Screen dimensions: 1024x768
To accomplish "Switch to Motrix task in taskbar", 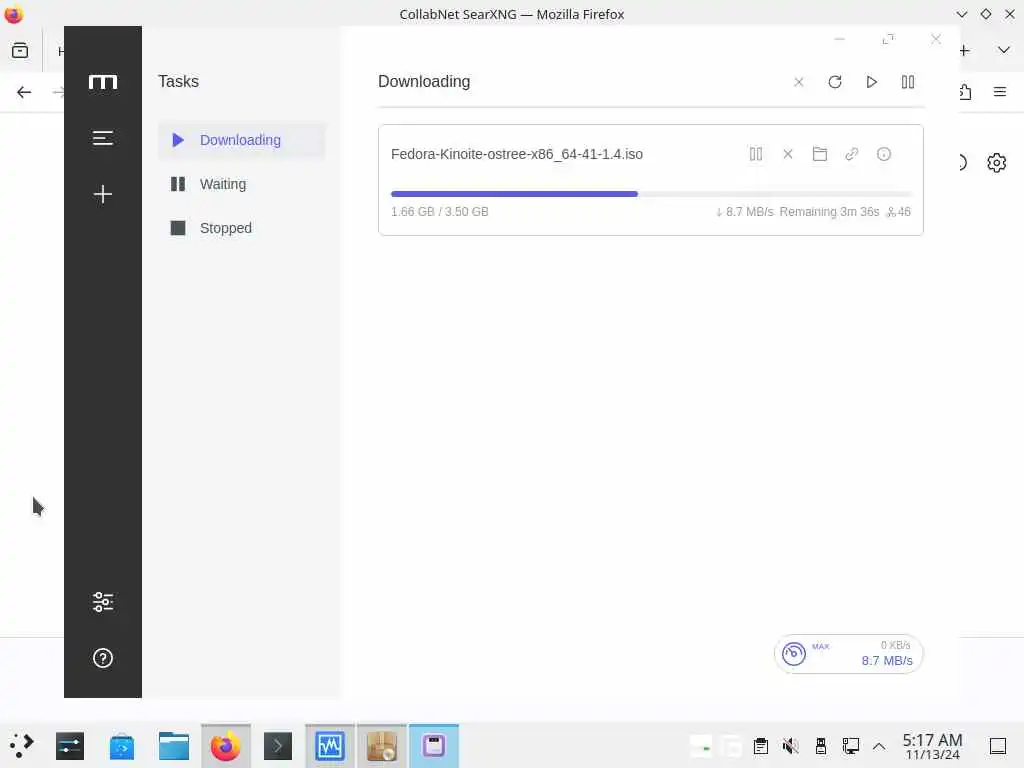I will pyautogui.click(x=434, y=746).
